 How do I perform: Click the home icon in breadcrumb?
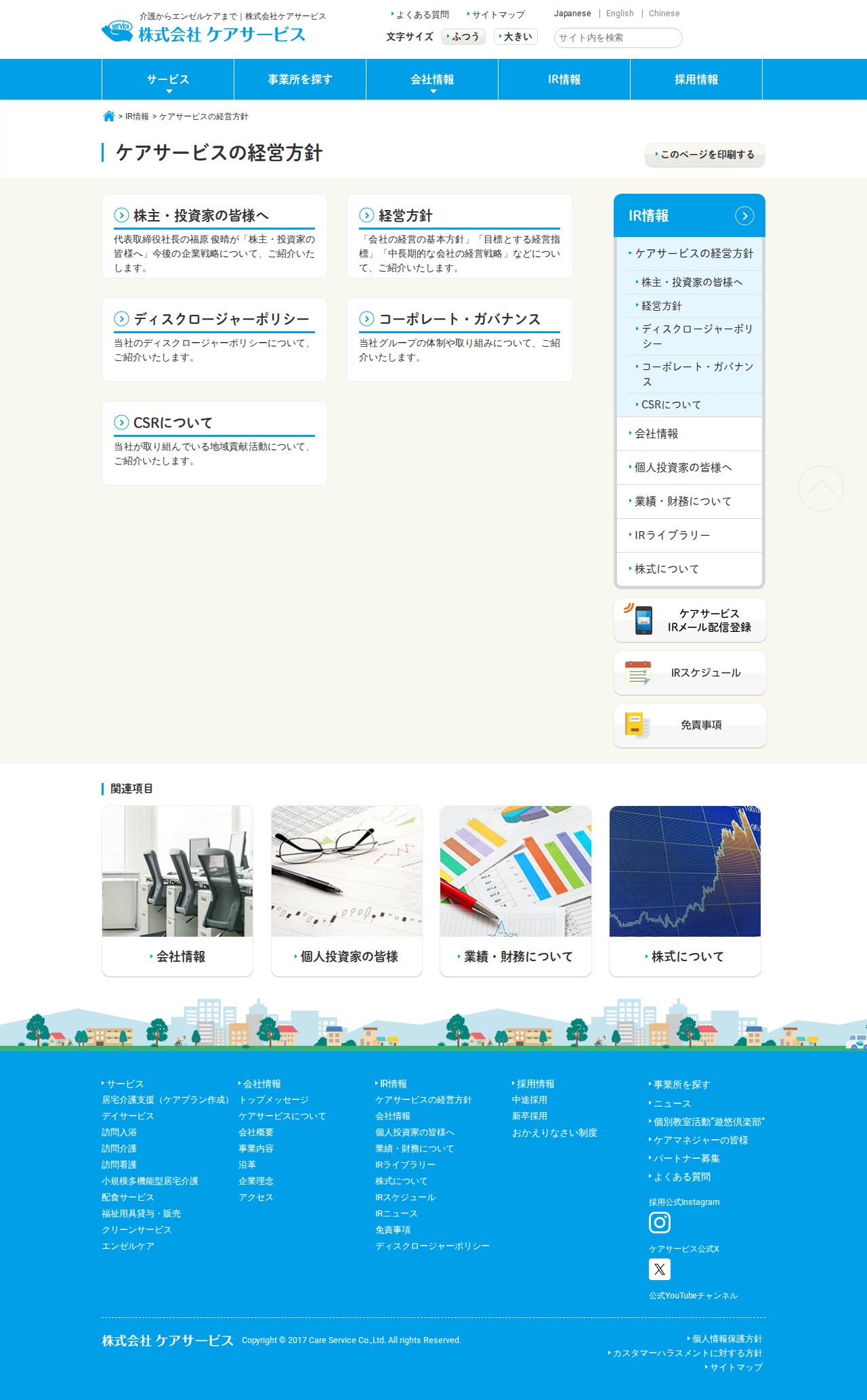[108, 116]
